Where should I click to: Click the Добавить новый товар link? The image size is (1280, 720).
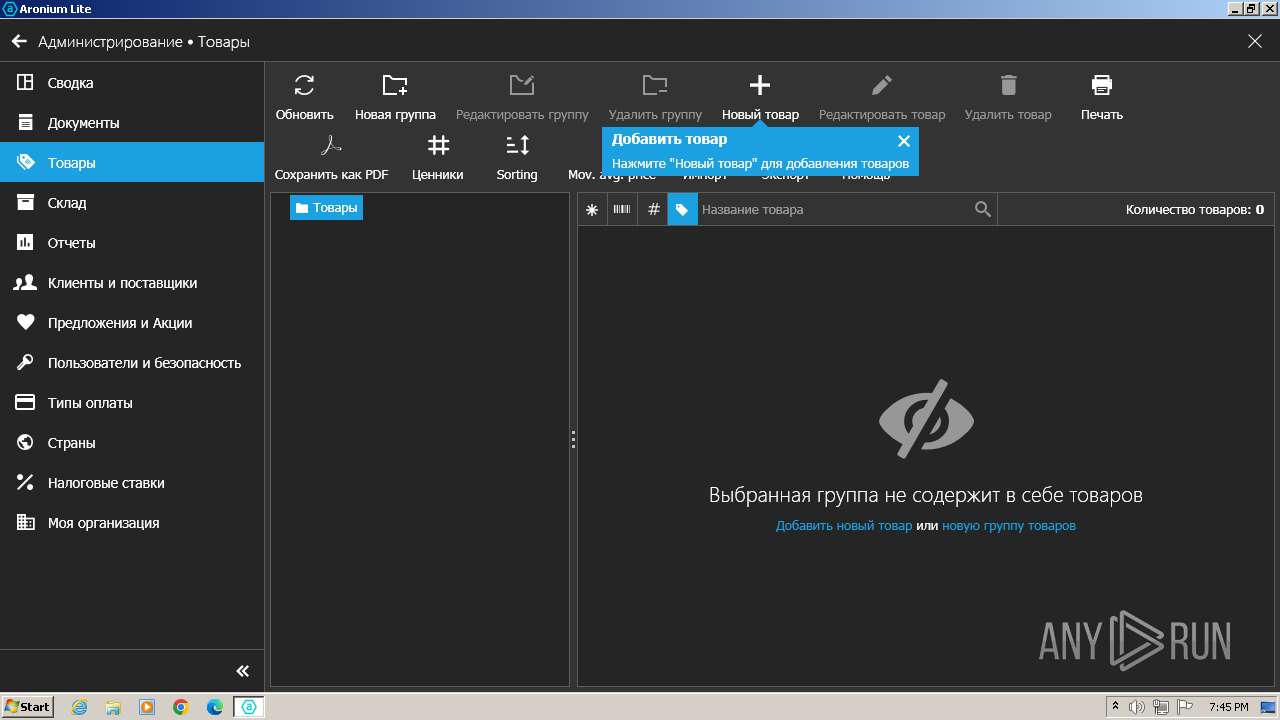844,526
